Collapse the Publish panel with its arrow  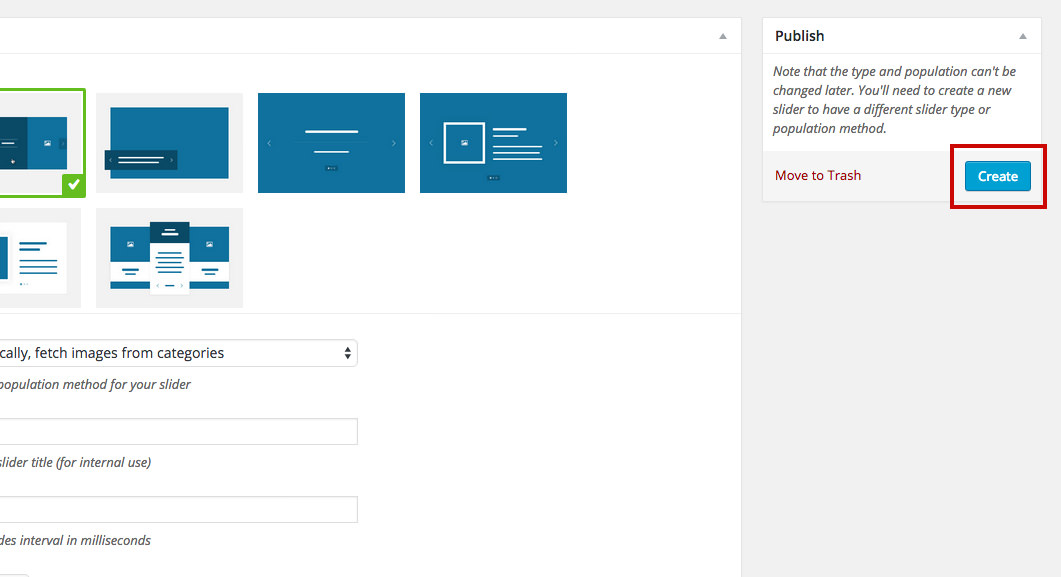[x=1022, y=36]
